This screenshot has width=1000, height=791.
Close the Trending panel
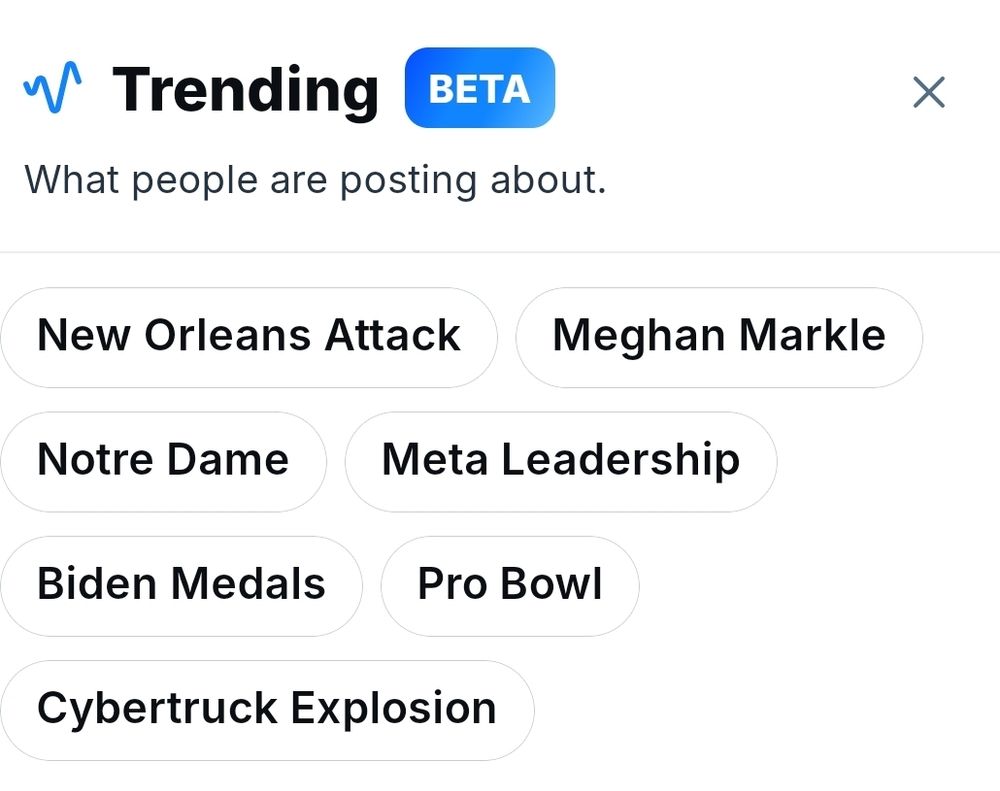[929, 92]
